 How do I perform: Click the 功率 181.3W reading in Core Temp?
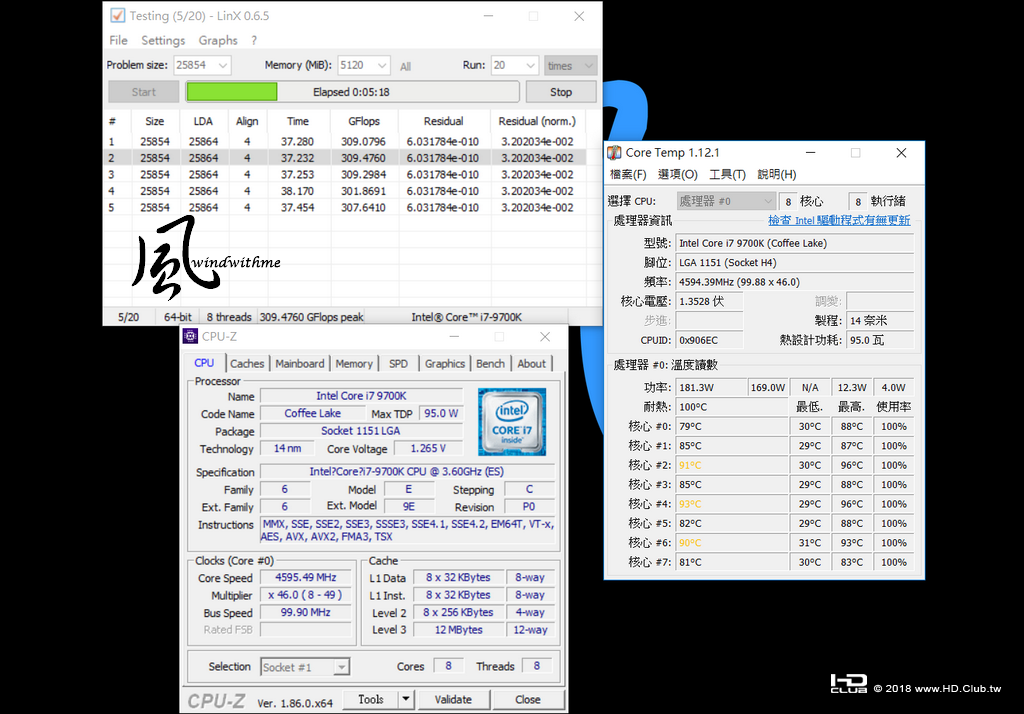click(711, 387)
